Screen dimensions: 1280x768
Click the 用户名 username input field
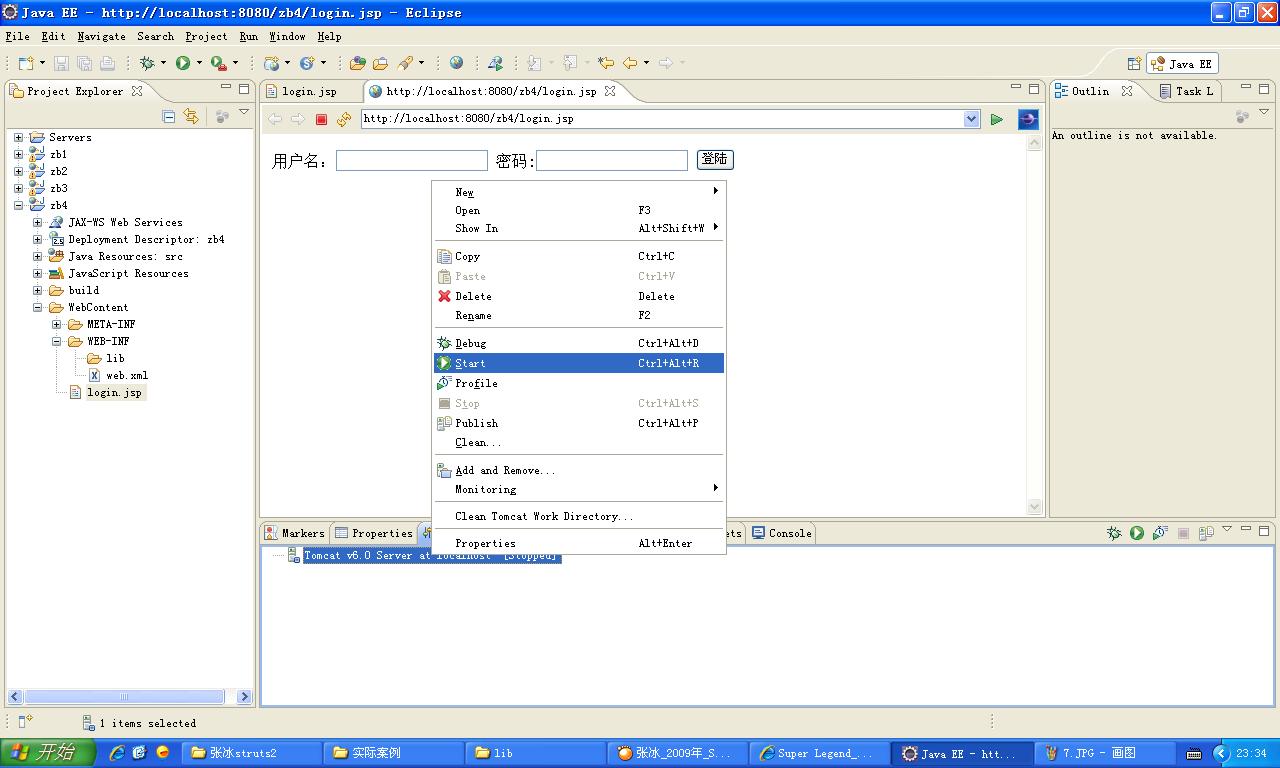coord(412,160)
